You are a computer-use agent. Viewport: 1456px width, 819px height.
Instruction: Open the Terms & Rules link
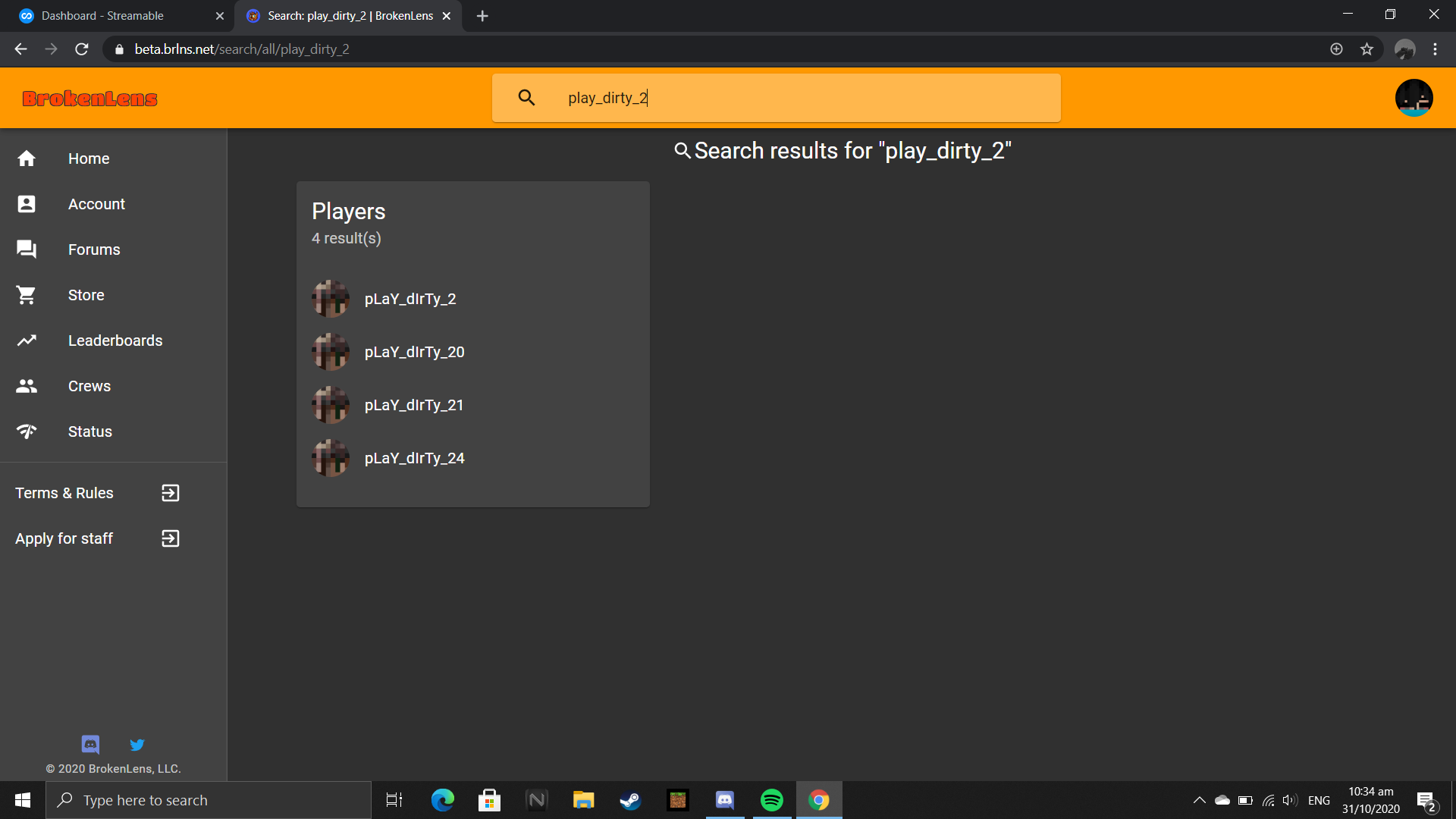coord(64,493)
